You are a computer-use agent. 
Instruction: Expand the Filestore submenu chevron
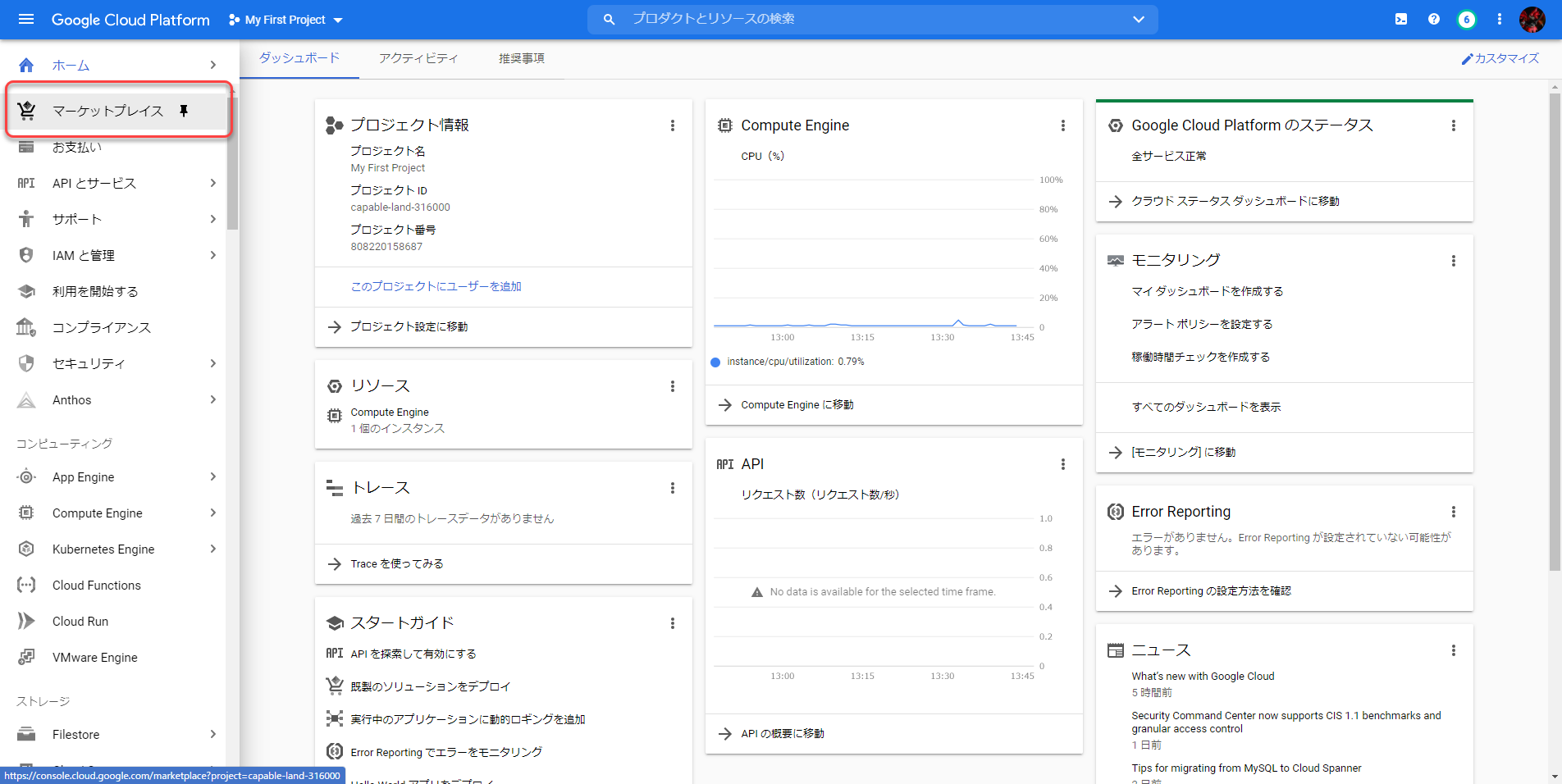[213, 734]
